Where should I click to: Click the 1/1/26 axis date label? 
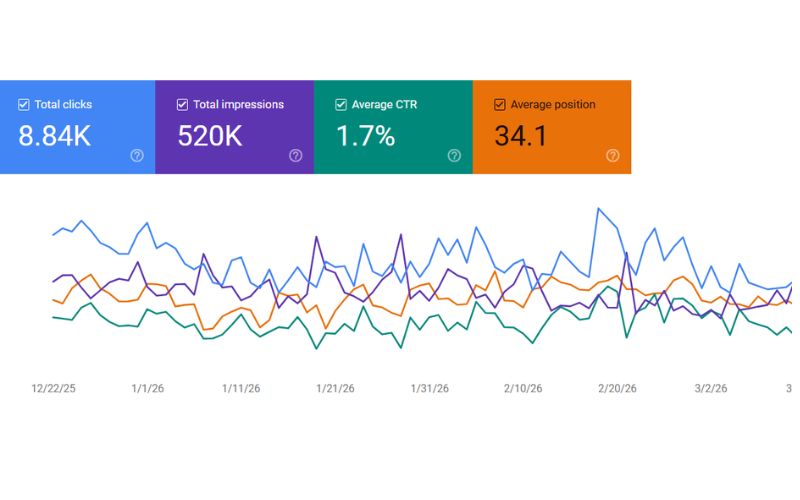148,388
